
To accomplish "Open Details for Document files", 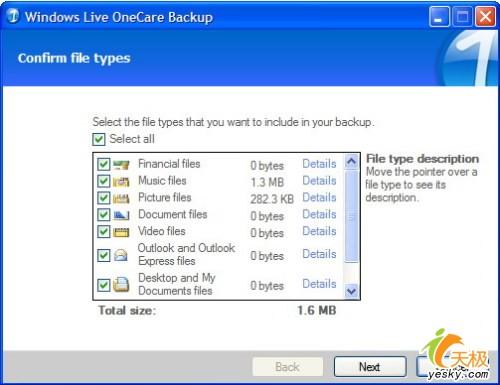I will click(319, 214).
